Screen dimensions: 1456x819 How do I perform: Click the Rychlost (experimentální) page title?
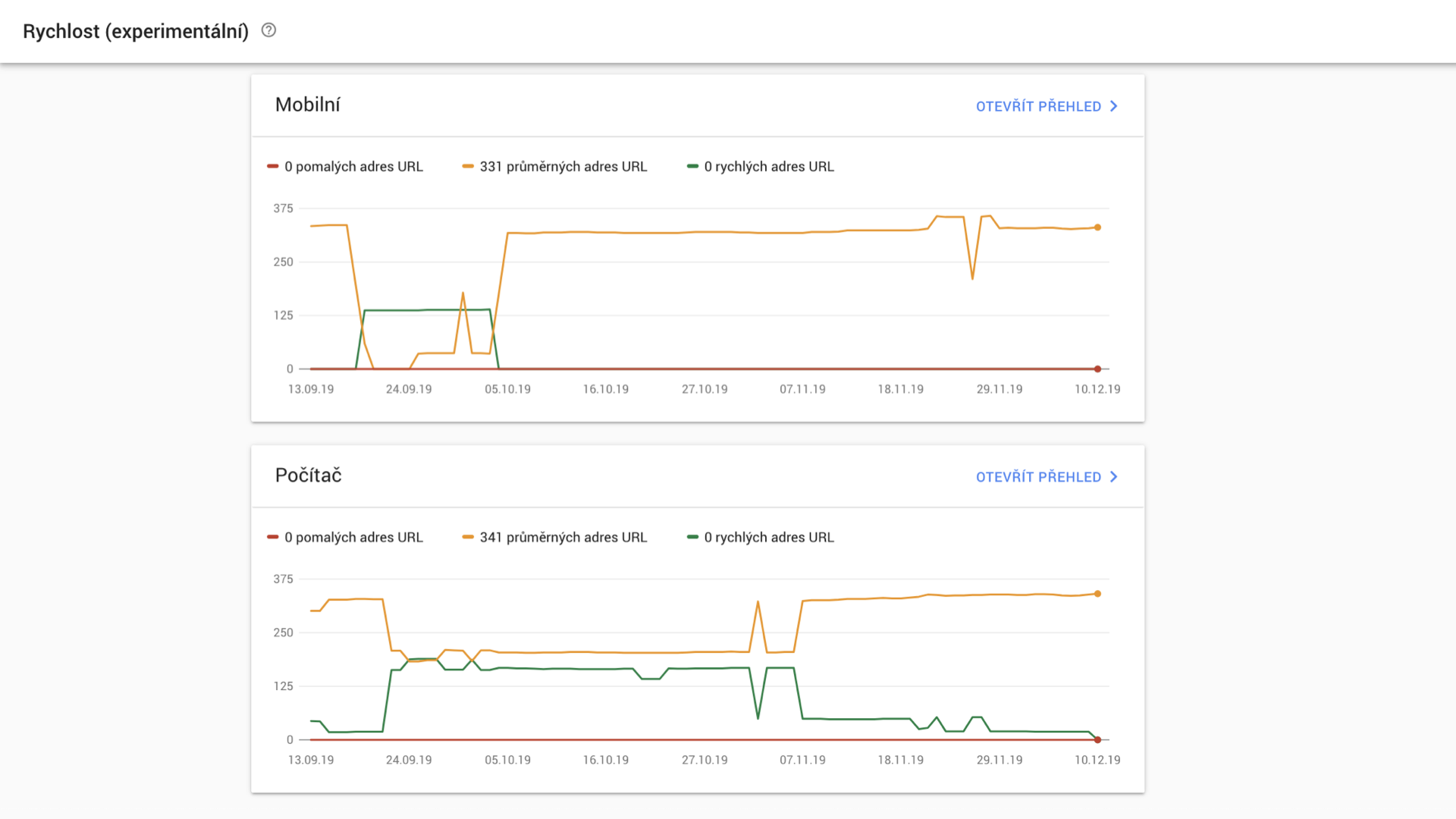136,31
